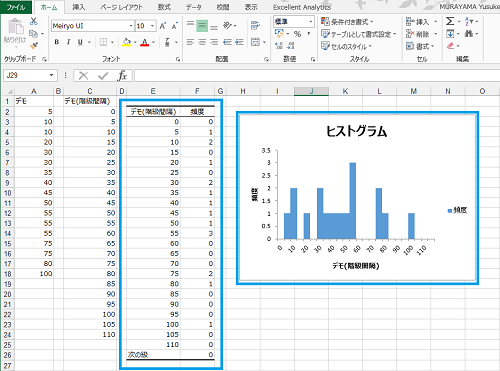The height and width of the screenshot is (371, 500).
Task: Open 条件付き書式 conditional formatting menu
Action: [x=347, y=22]
